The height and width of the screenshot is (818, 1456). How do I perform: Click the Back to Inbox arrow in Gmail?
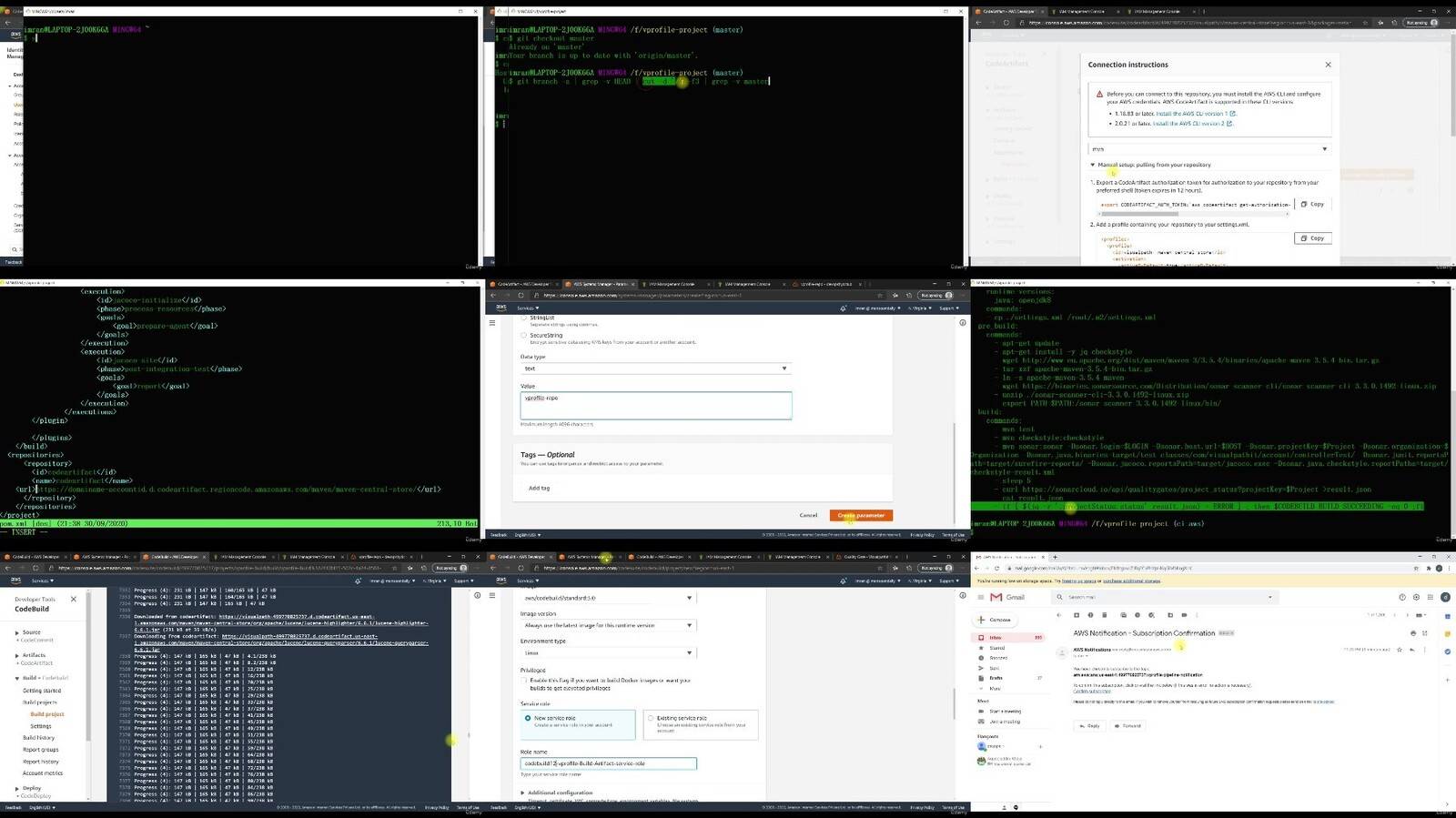pos(1058,615)
